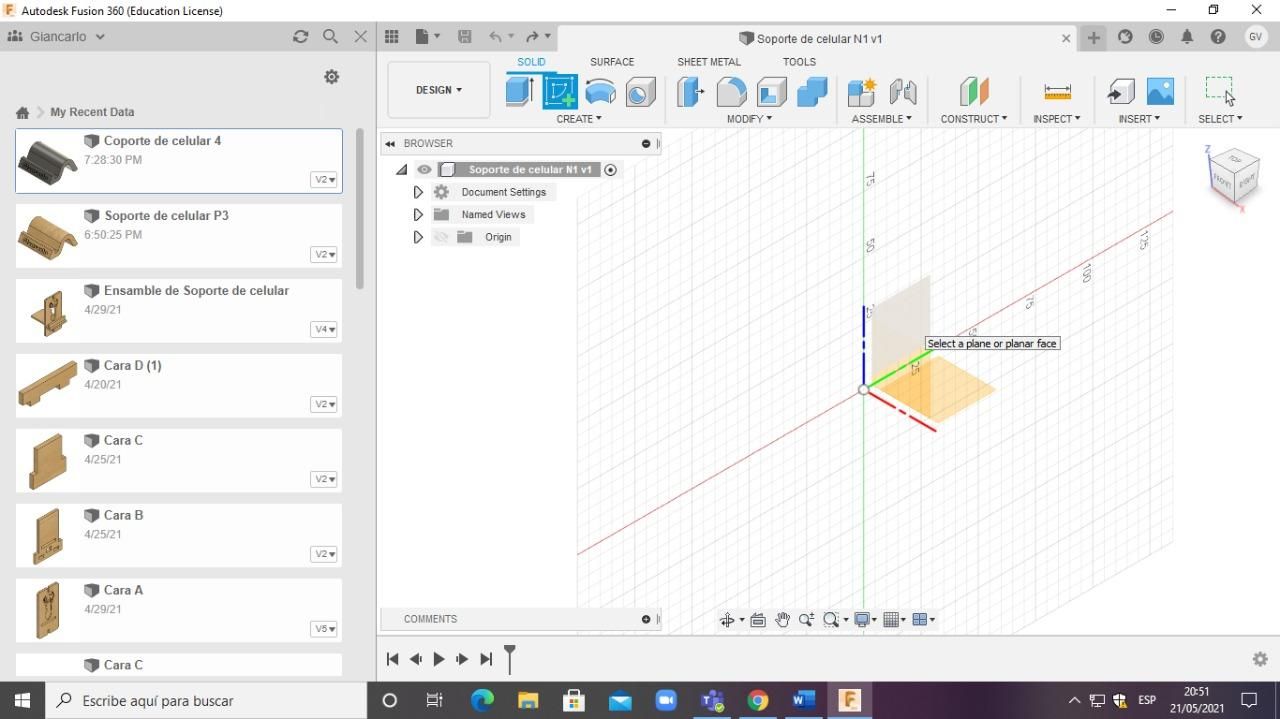Image resolution: width=1280 pixels, height=719 pixels.
Task: Switch to the SHEET METAL tab
Action: (x=709, y=62)
